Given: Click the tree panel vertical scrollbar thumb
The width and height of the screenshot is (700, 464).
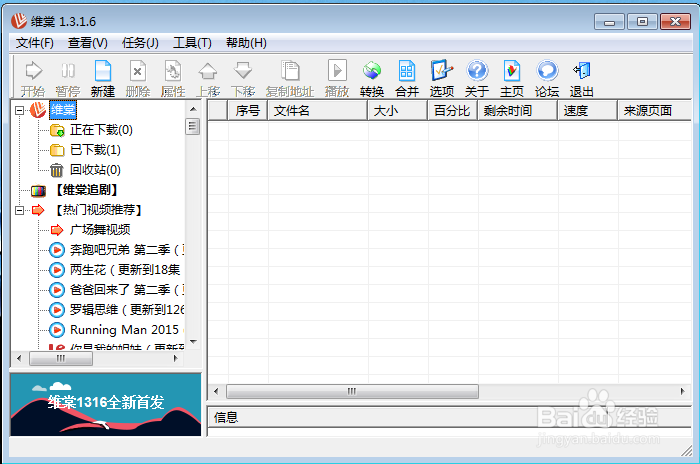Looking at the screenshot, I should (193, 127).
